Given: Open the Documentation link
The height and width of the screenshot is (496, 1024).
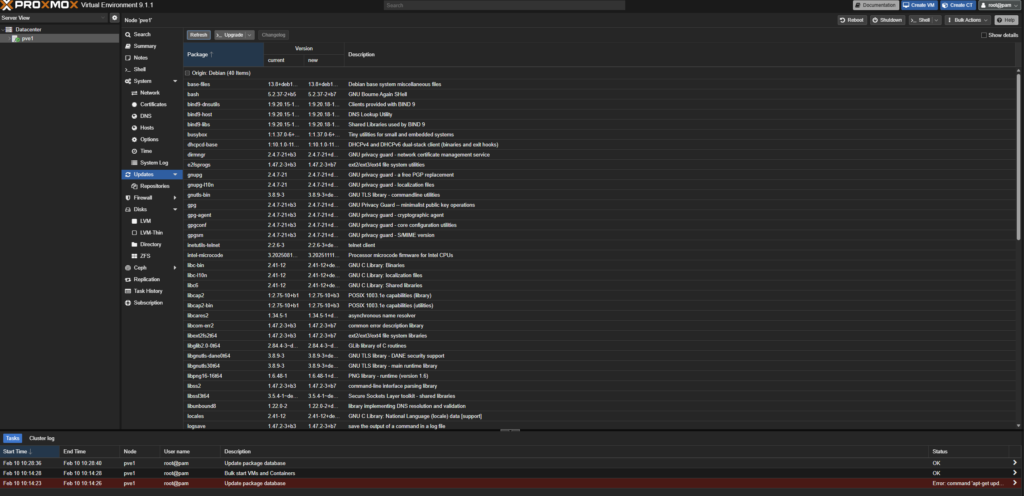Looking at the screenshot, I should pos(876,5).
